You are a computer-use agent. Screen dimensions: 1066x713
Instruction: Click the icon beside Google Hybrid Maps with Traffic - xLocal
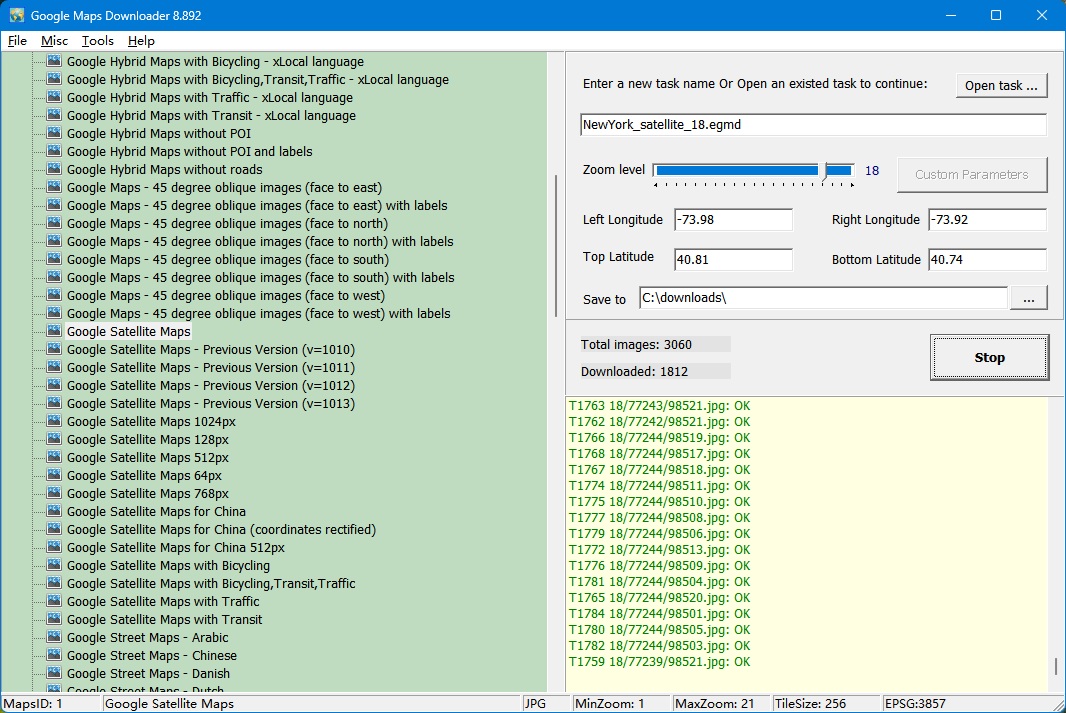[x=54, y=97]
